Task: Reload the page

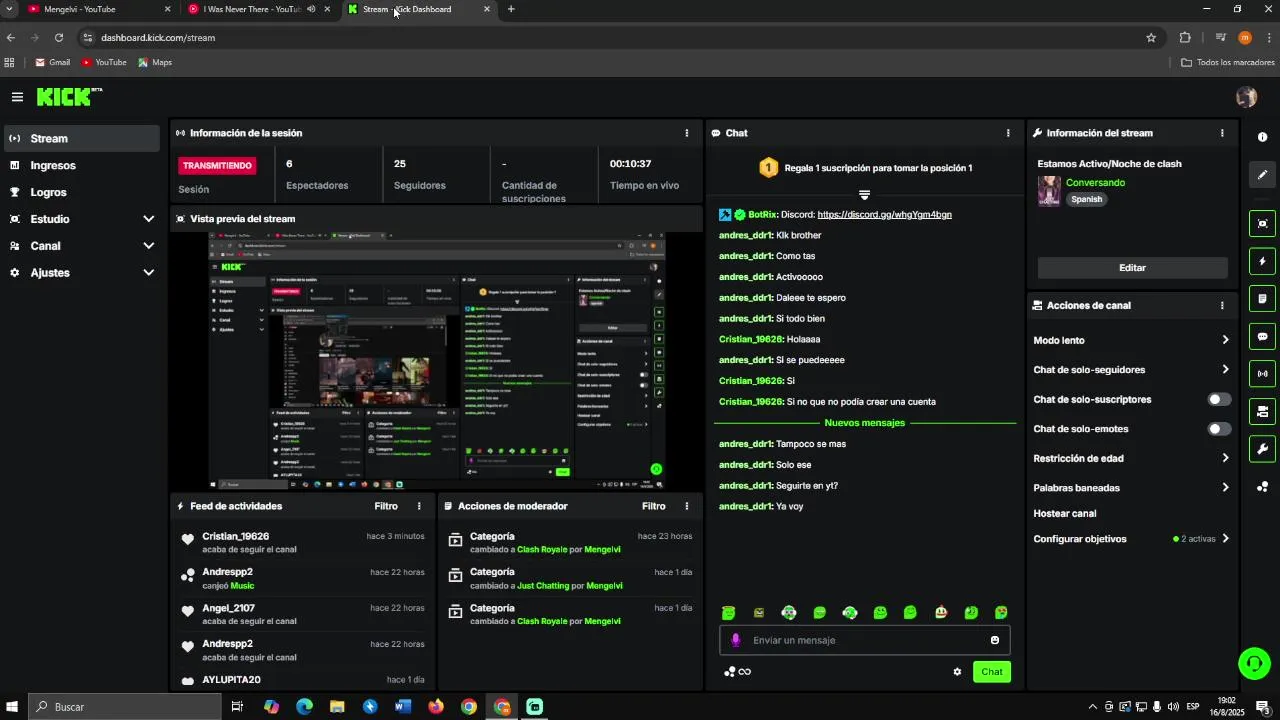Action: 59,38
